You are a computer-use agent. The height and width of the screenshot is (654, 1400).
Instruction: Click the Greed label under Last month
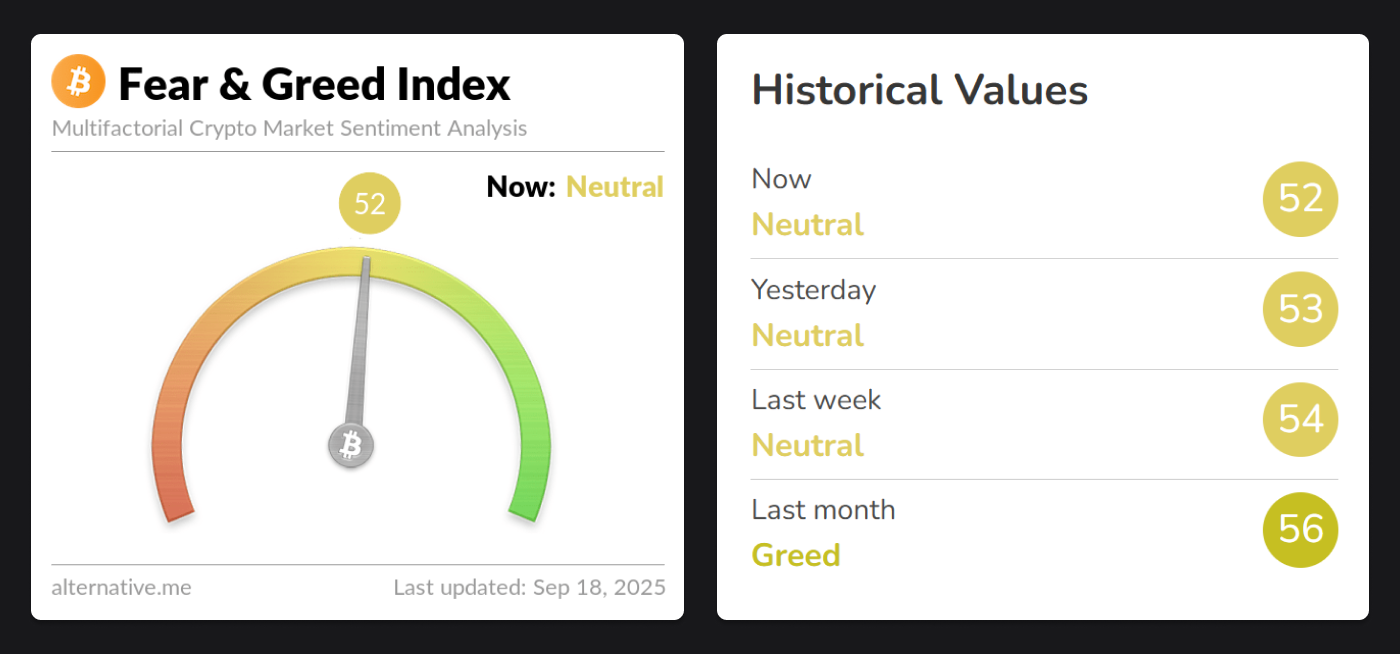pos(796,555)
